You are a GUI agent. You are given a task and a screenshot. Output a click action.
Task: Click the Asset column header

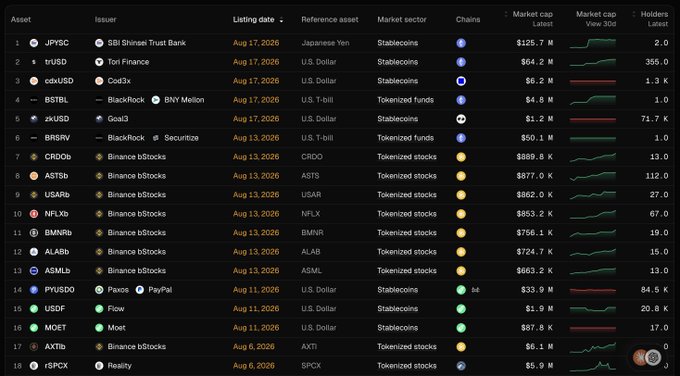[x=21, y=20]
